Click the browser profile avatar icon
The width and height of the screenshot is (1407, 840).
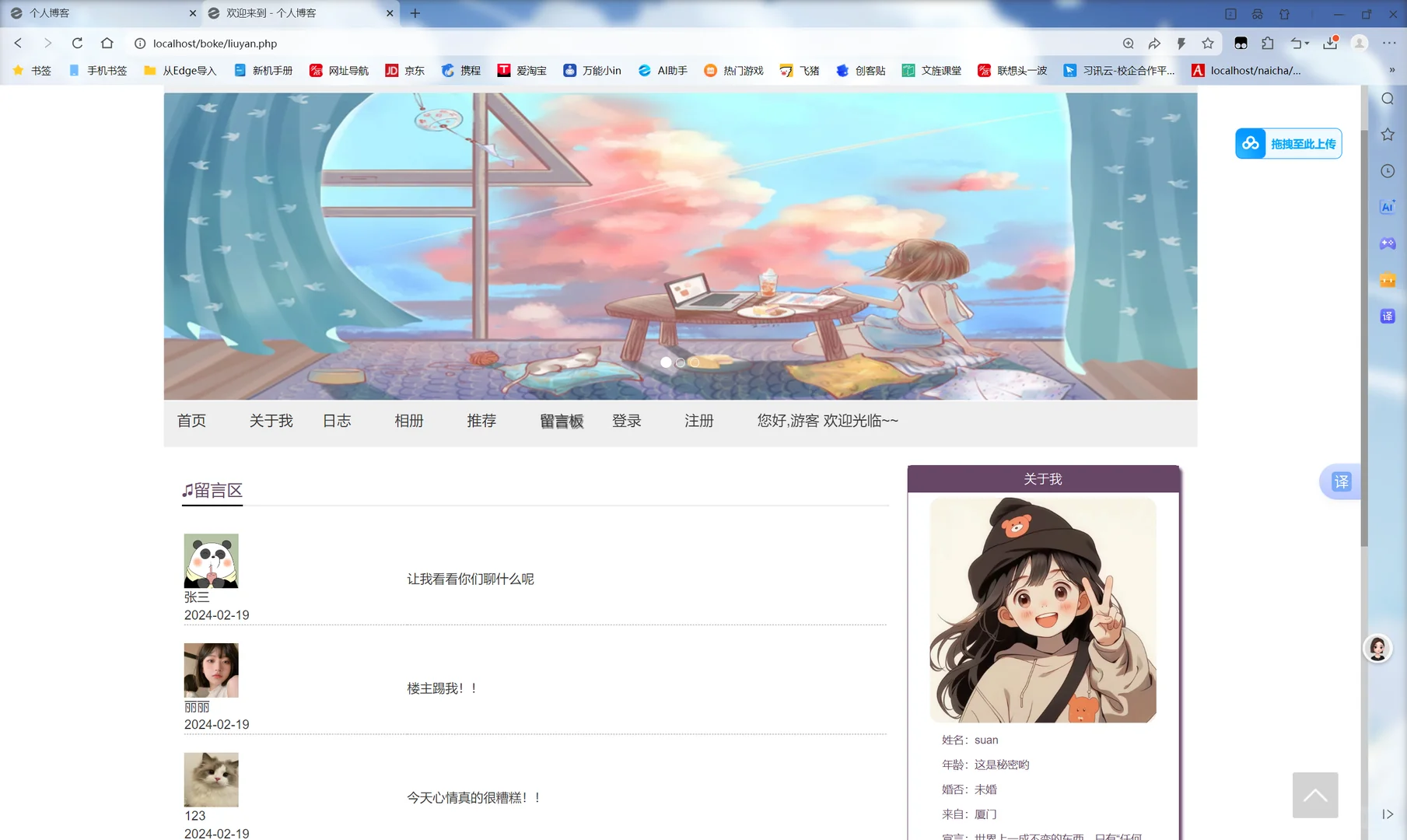(1360, 44)
